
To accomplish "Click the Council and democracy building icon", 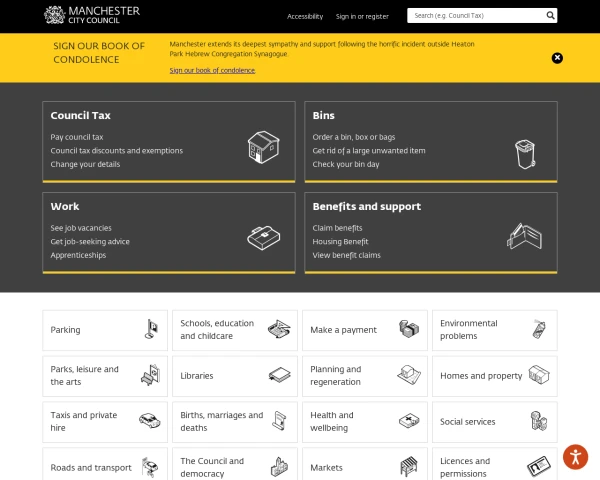I will tap(279, 467).
